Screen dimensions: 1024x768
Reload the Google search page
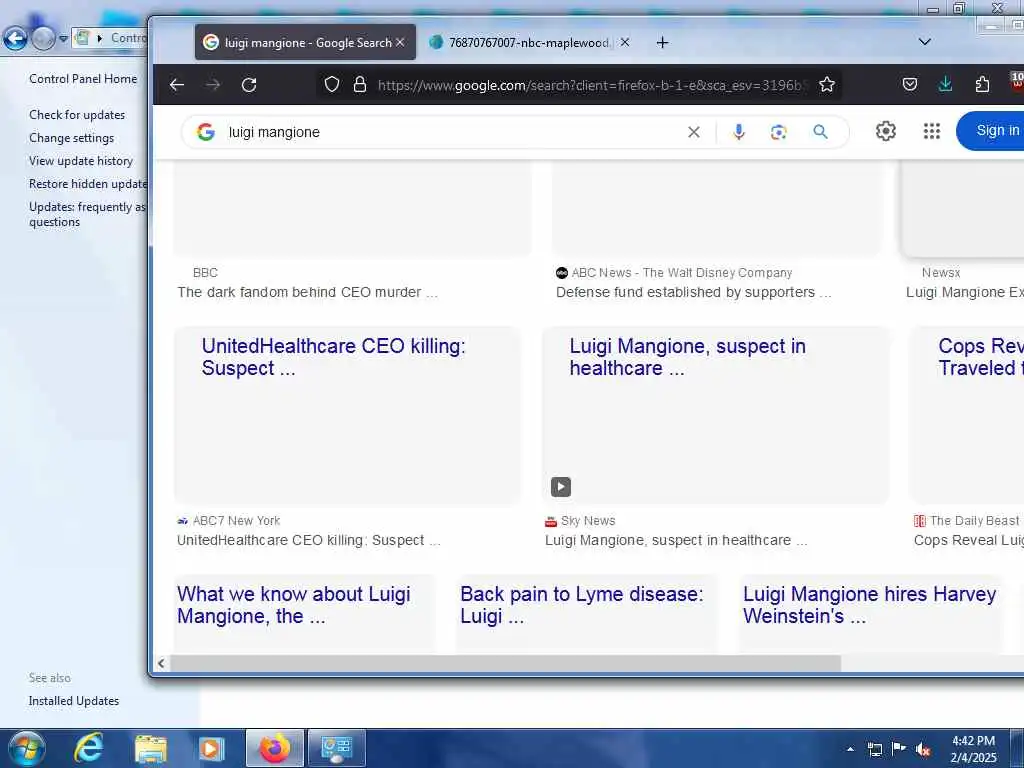click(249, 85)
